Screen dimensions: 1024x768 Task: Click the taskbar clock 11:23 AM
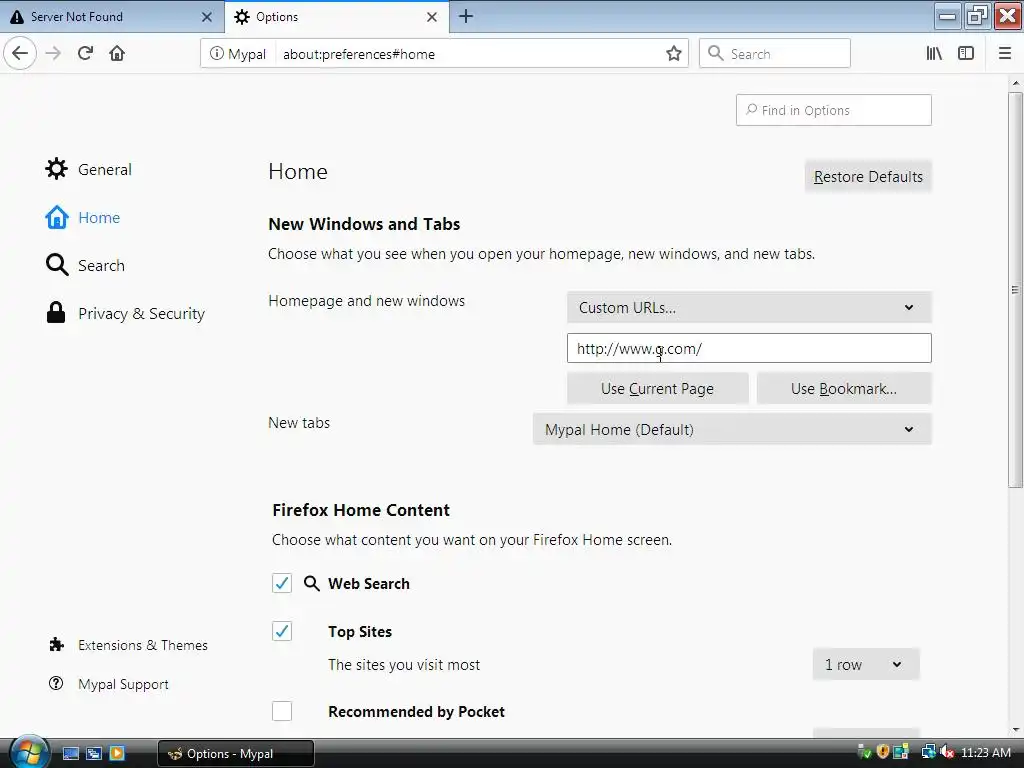(x=985, y=752)
